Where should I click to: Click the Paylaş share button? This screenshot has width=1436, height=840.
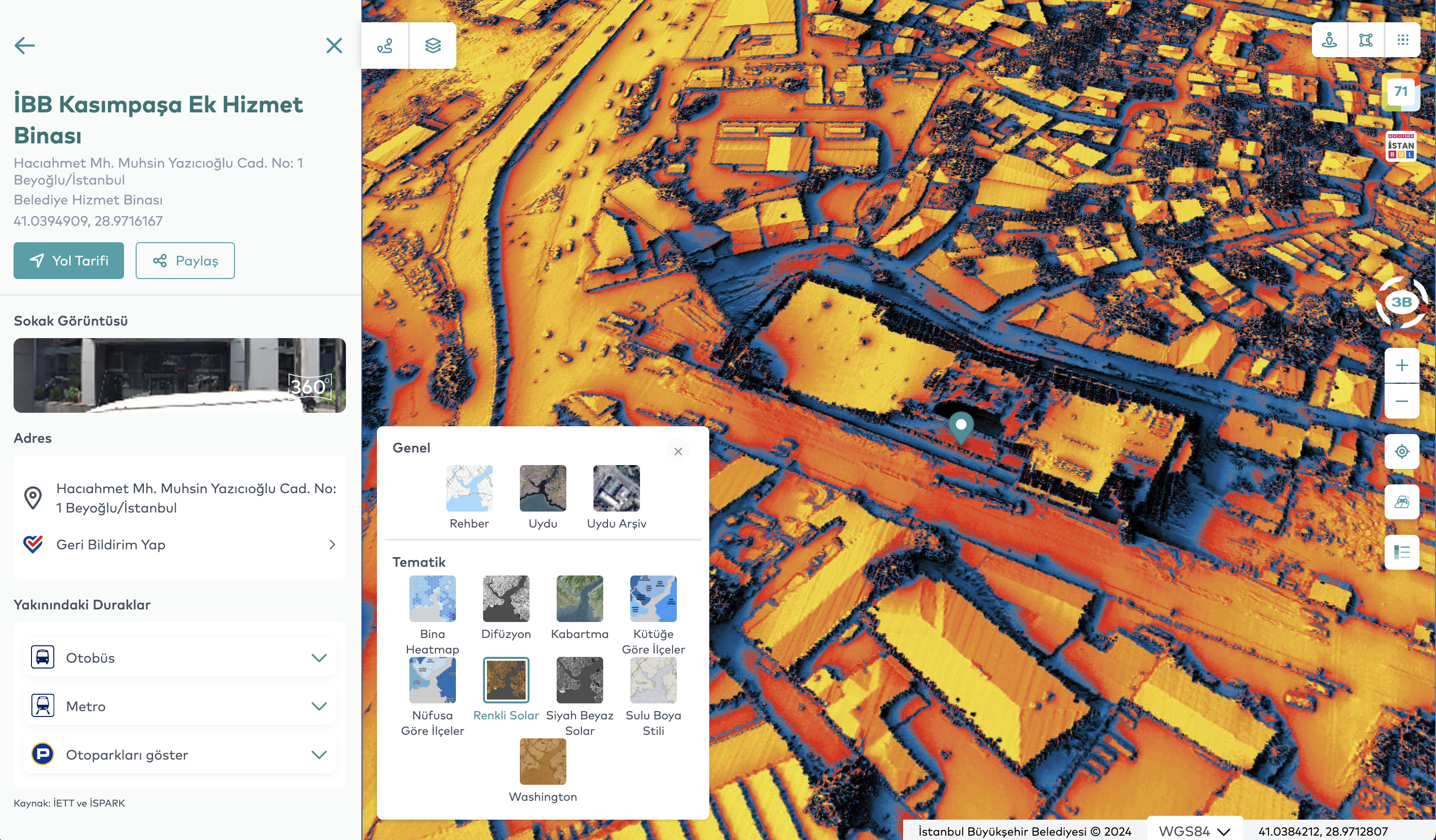pos(185,261)
